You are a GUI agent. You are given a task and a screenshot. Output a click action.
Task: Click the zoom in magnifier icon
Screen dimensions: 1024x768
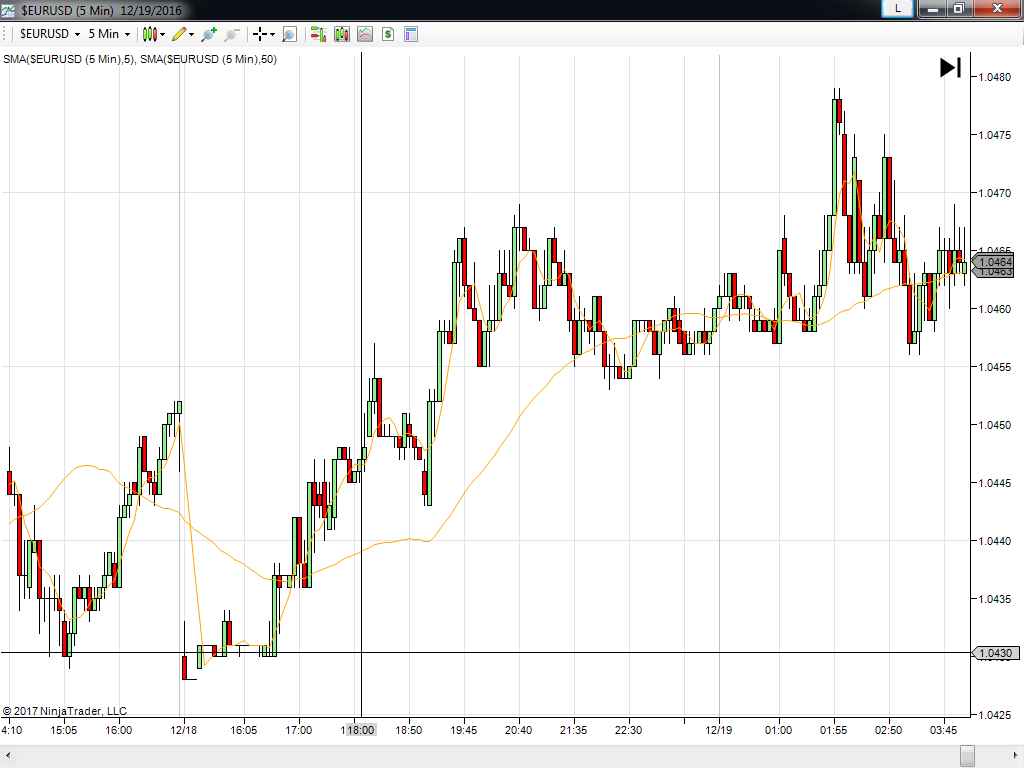(209, 34)
